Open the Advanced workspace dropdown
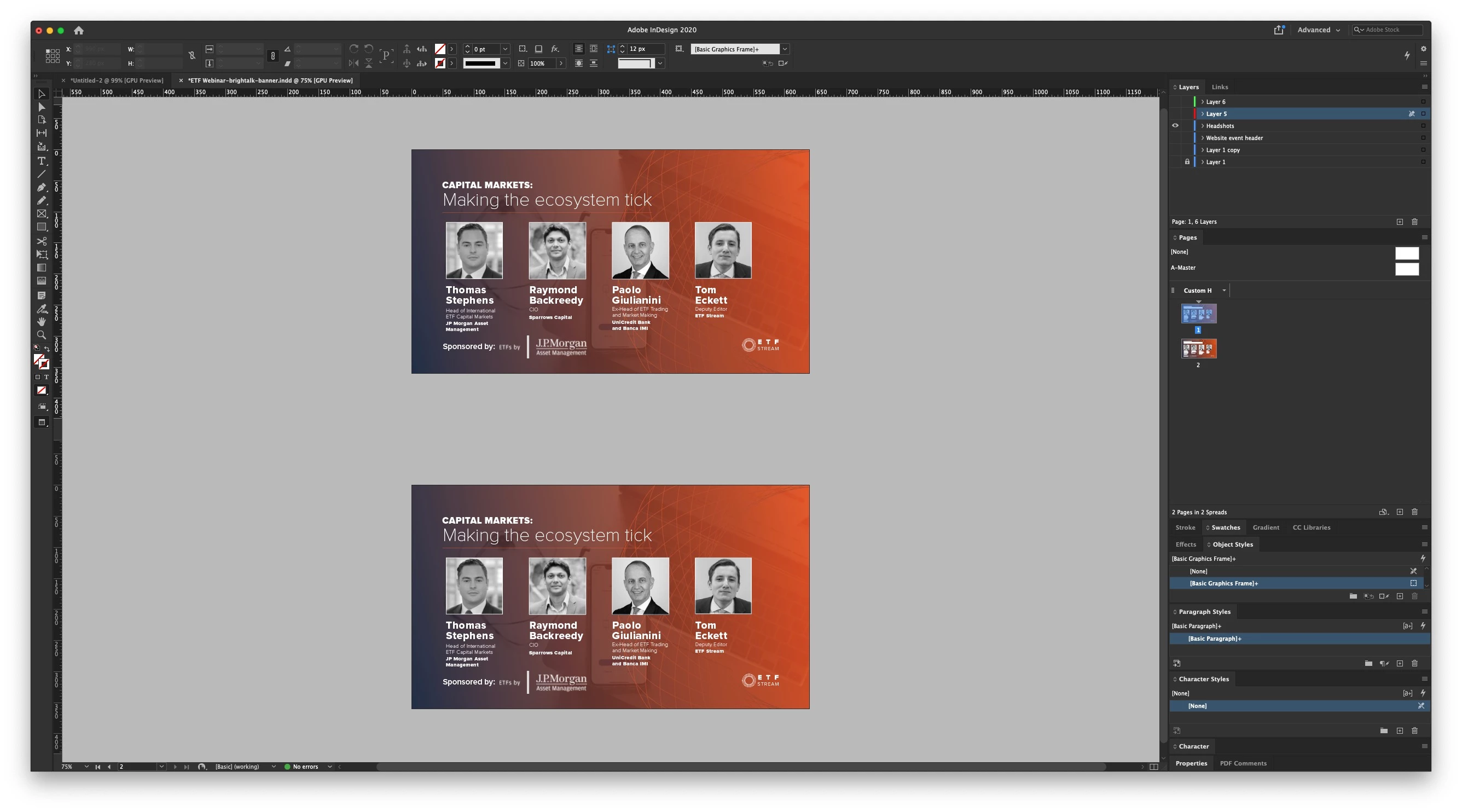The height and width of the screenshot is (812, 1462). click(1319, 30)
